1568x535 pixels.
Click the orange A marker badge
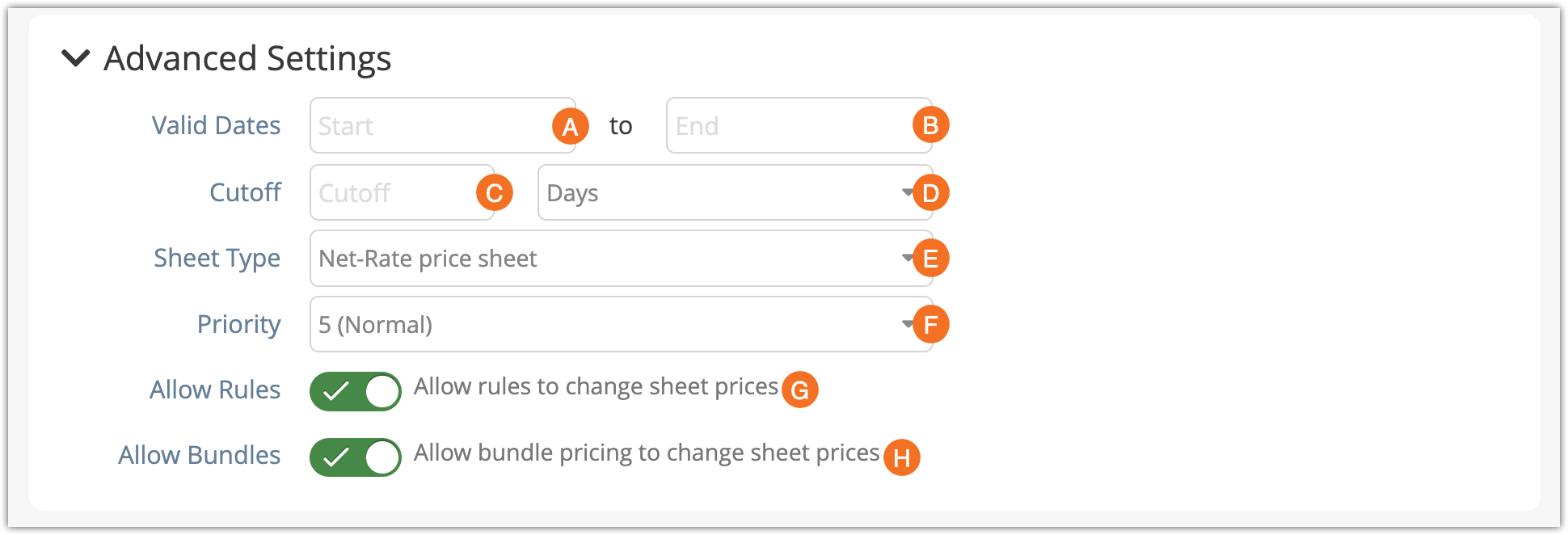(570, 126)
